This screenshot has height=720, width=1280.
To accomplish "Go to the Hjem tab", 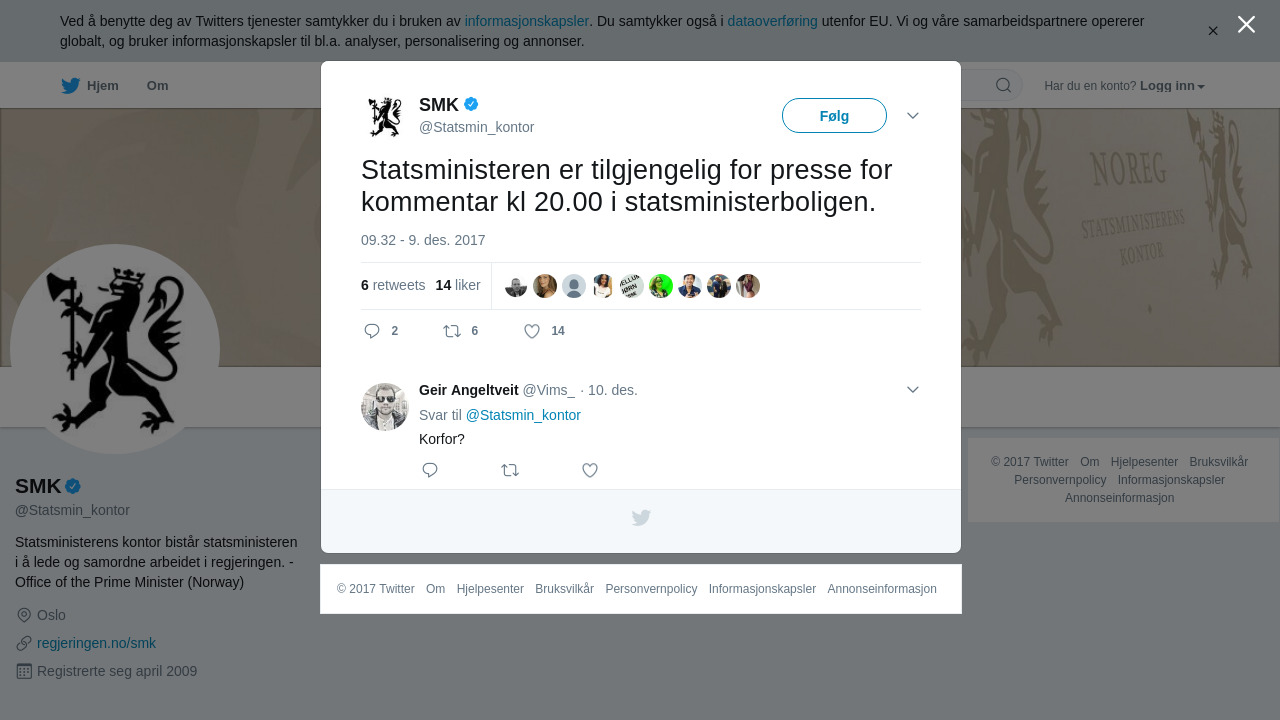I will pyautogui.click(x=90, y=86).
